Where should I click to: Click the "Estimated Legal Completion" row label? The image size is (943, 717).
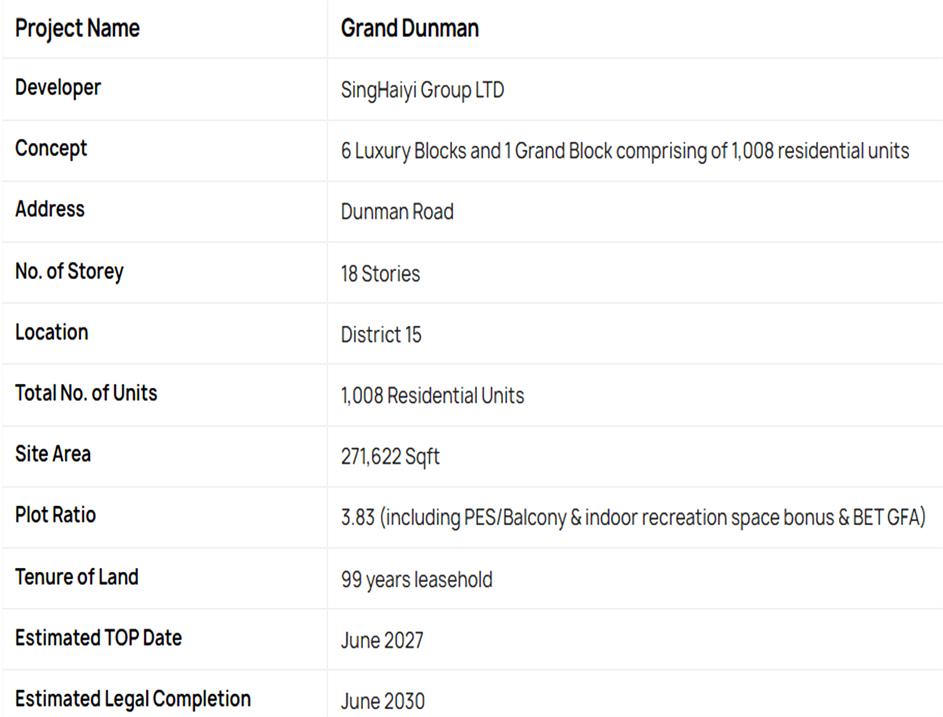[x=133, y=698]
